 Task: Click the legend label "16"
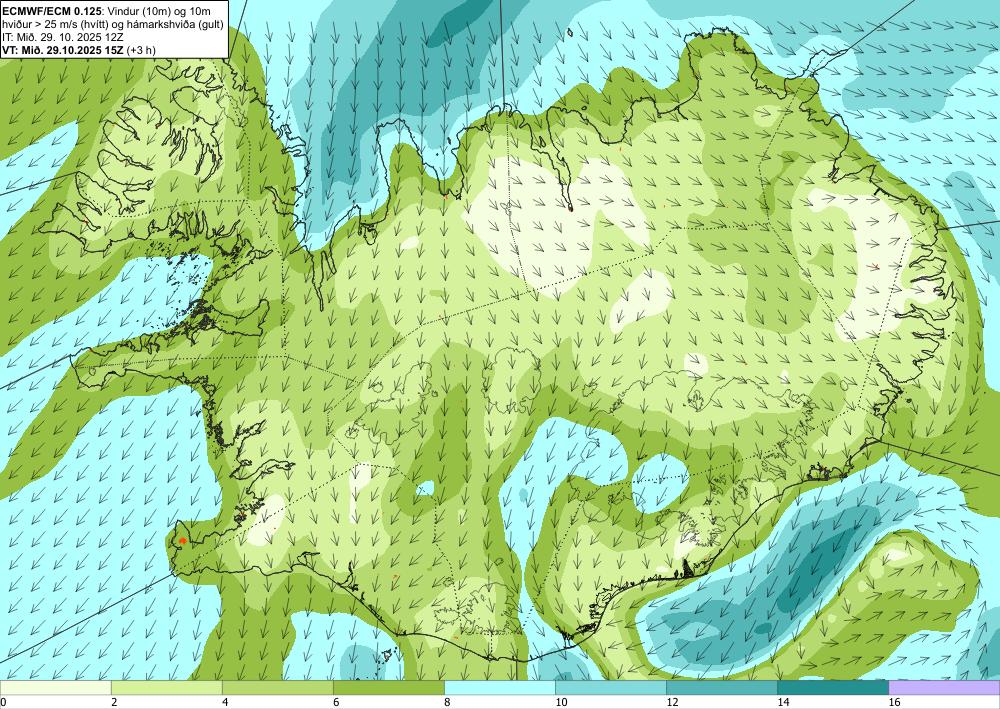(894, 702)
